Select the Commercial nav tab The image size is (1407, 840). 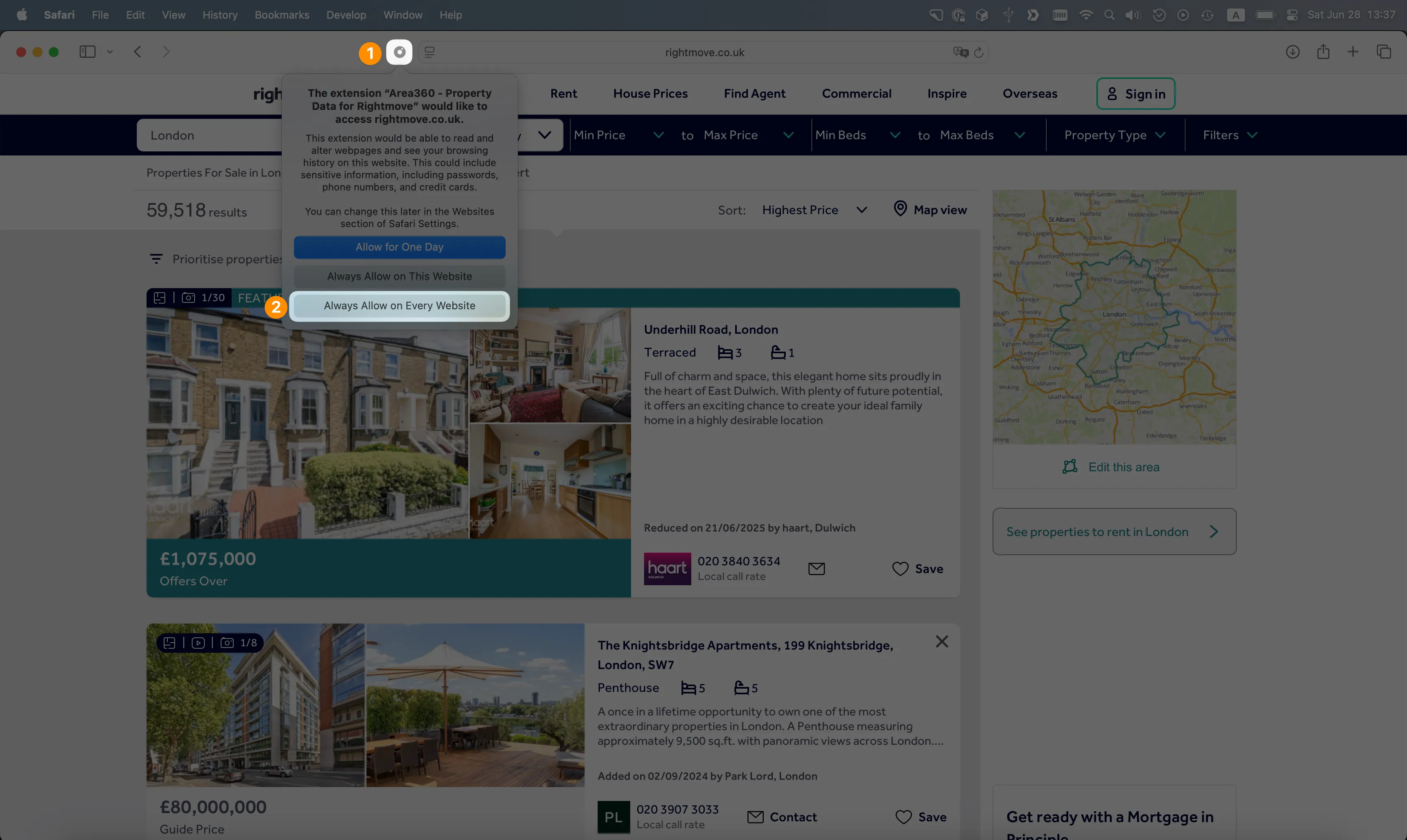tap(856, 93)
